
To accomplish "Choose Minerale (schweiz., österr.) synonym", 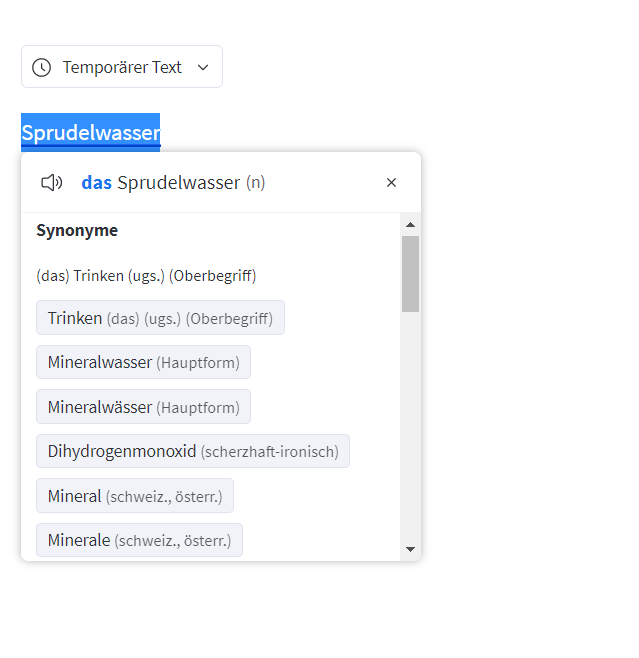I will 139,540.
